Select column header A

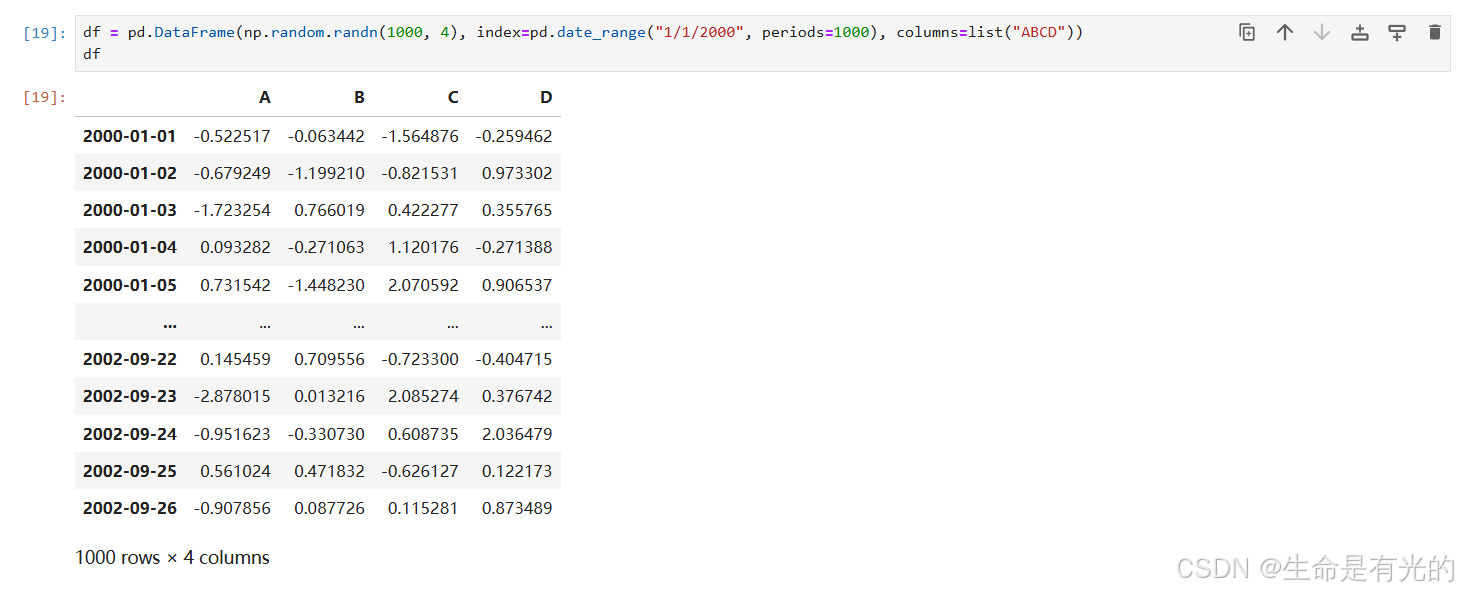[x=265, y=97]
